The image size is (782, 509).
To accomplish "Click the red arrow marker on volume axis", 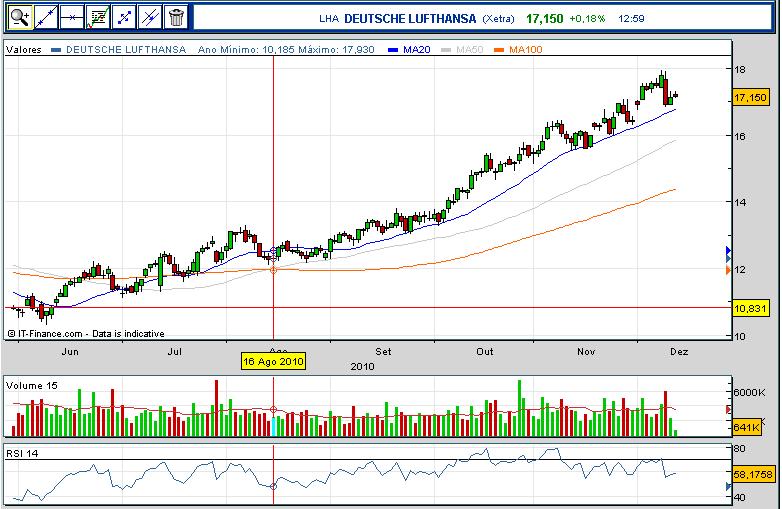I will pyautogui.click(x=729, y=409).
